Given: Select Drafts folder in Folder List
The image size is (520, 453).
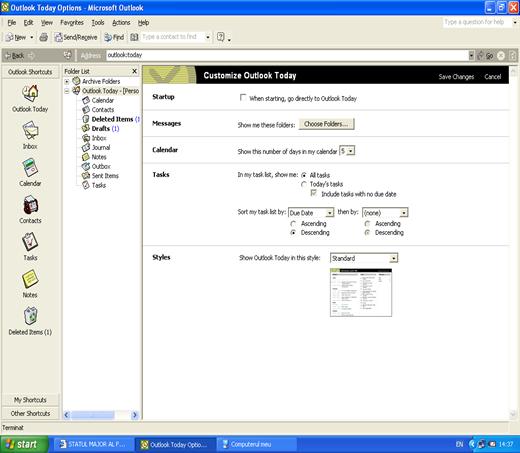Looking at the screenshot, I should tap(101, 128).
